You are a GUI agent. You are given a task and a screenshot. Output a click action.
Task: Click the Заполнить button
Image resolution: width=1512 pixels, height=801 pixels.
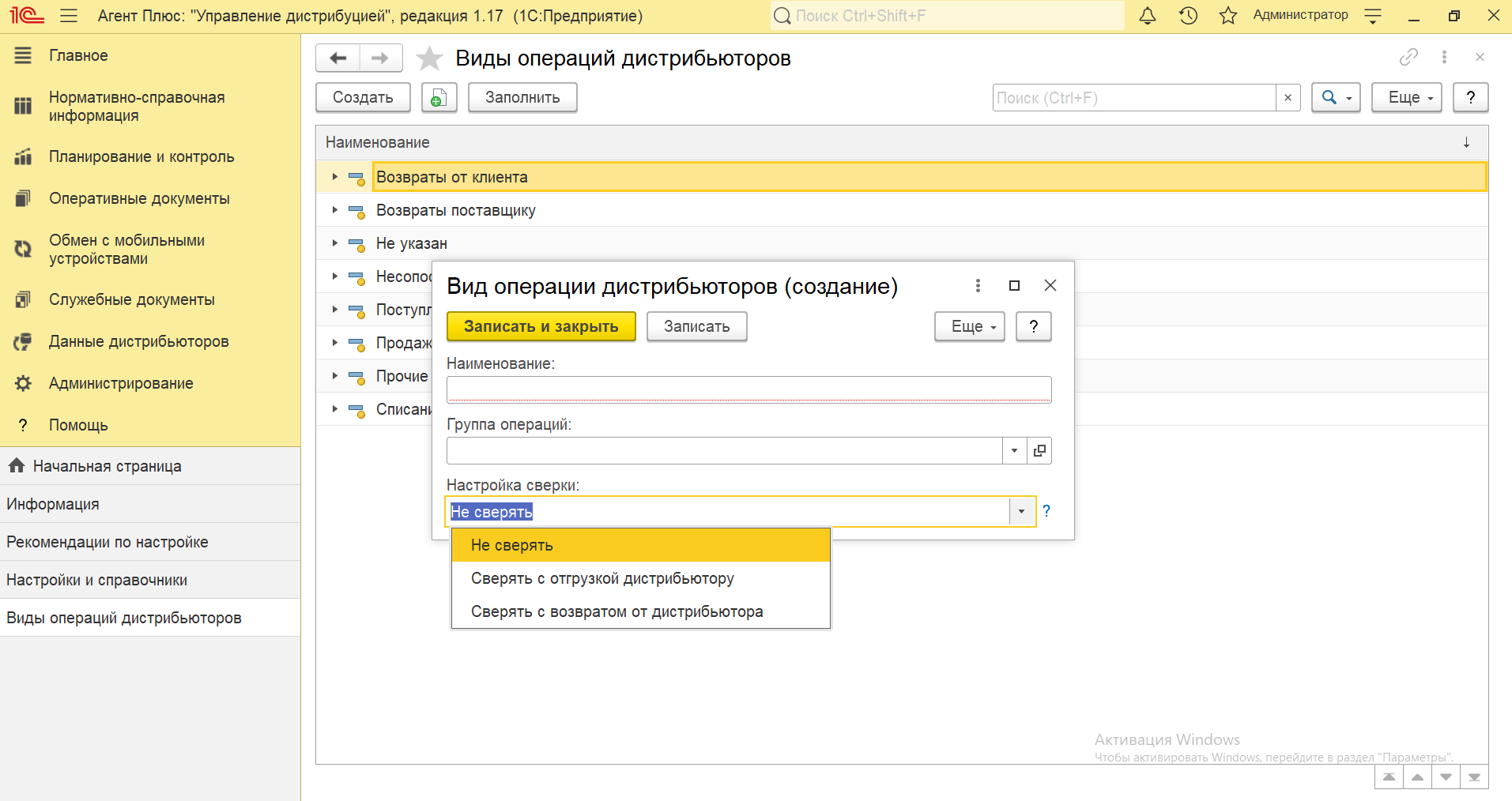522,97
